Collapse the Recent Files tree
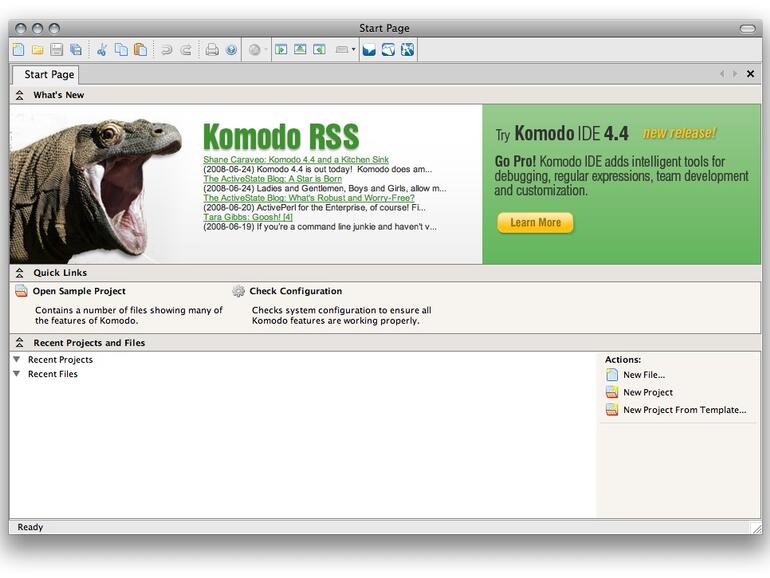Image resolution: width=770 pixels, height=578 pixels. (17, 374)
